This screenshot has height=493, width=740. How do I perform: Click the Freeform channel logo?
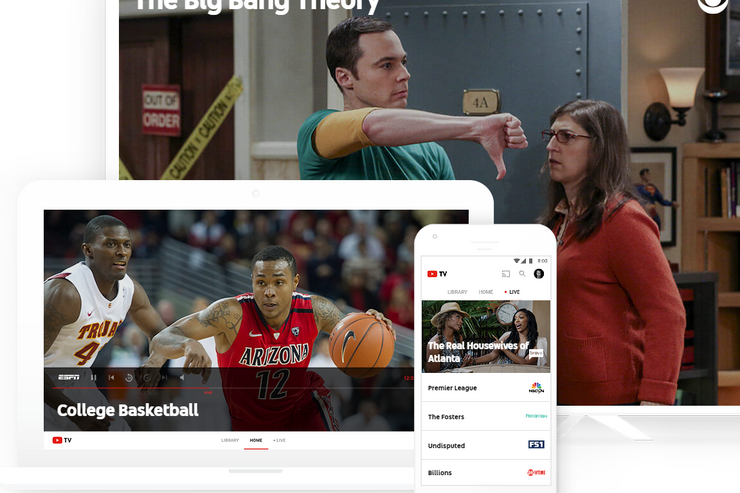(536, 416)
